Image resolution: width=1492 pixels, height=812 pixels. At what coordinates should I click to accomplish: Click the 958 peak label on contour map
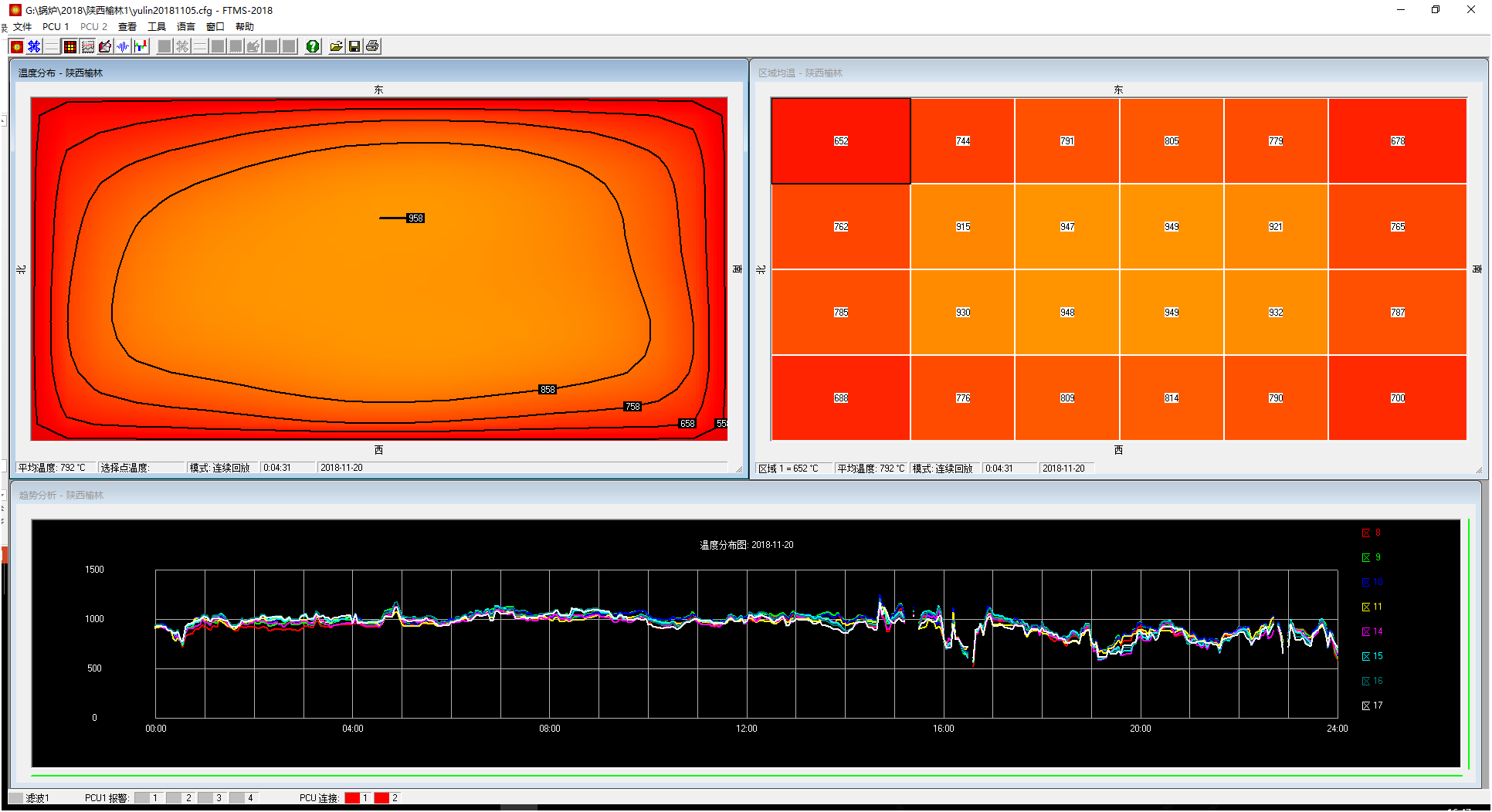(x=415, y=218)
